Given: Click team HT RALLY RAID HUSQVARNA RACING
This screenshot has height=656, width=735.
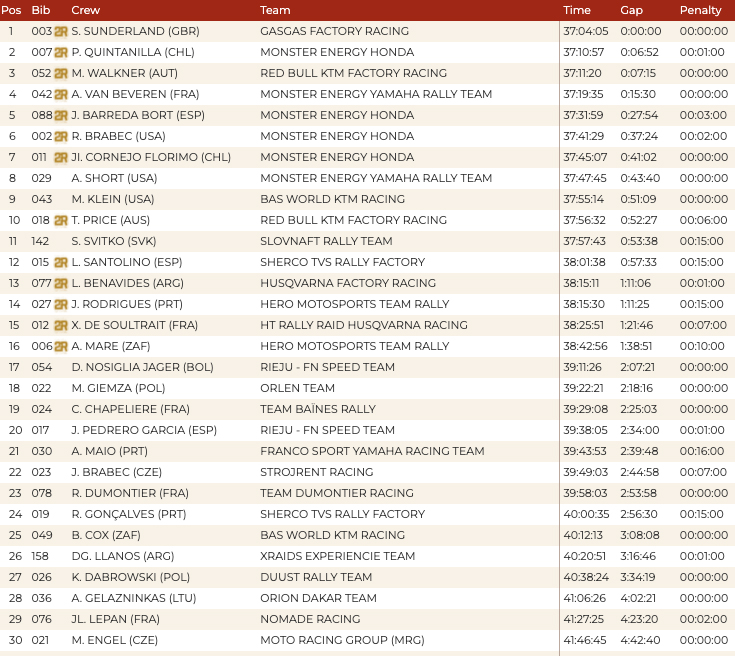Looking at the screenshot, I should coord(364,325).
